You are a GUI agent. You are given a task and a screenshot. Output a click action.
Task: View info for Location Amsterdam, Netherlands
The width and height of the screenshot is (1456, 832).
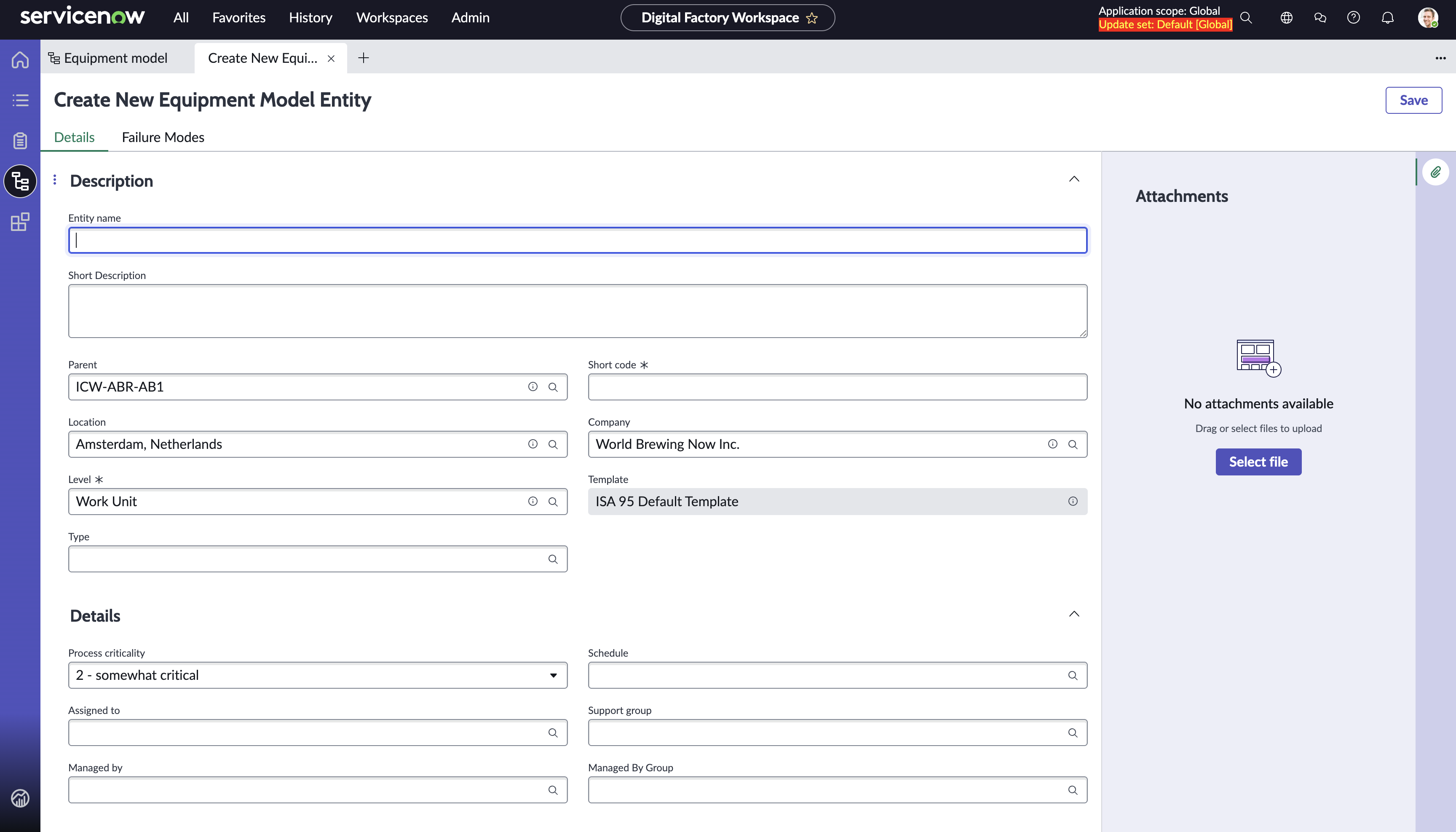[x=533, y=444]
